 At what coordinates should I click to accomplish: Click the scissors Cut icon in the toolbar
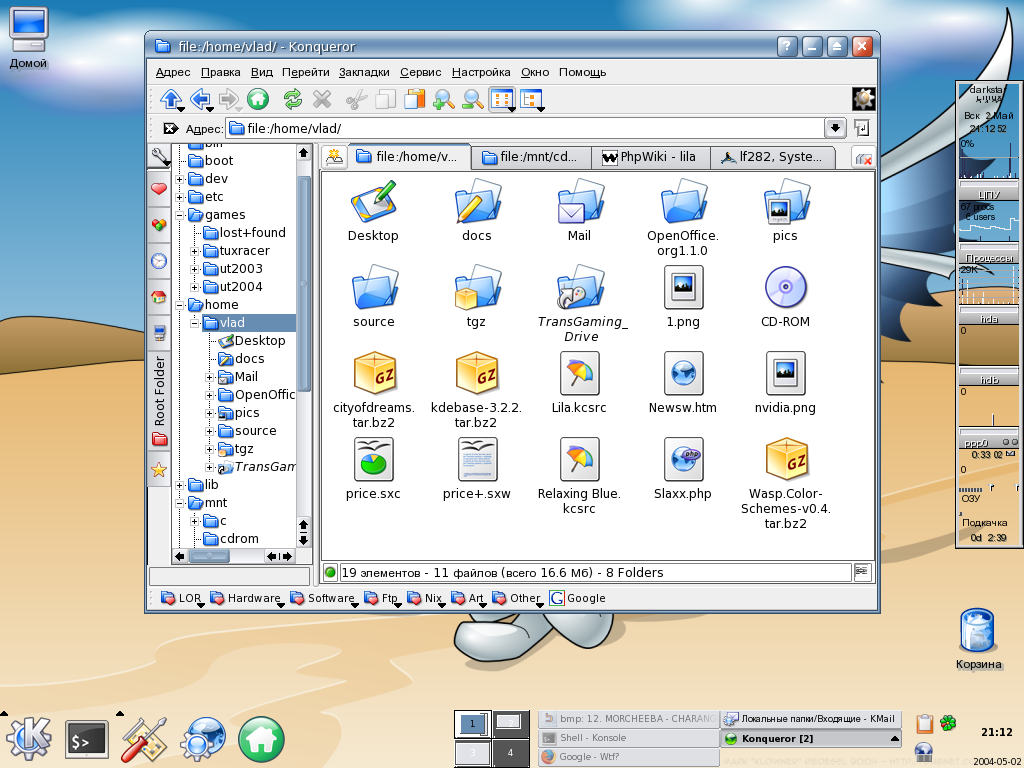pyautogui.click(x=357, y=99)
